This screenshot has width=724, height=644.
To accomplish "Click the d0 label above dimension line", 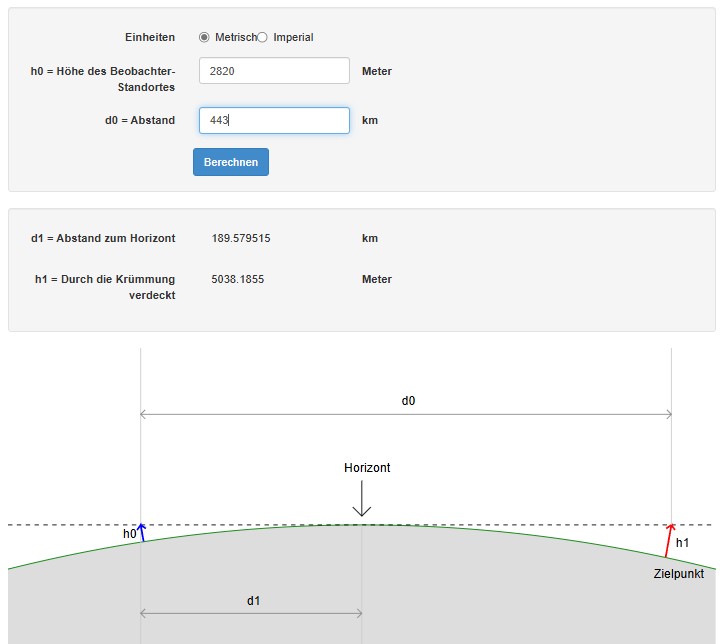I will pyautogui.click(x=408, y=400).
